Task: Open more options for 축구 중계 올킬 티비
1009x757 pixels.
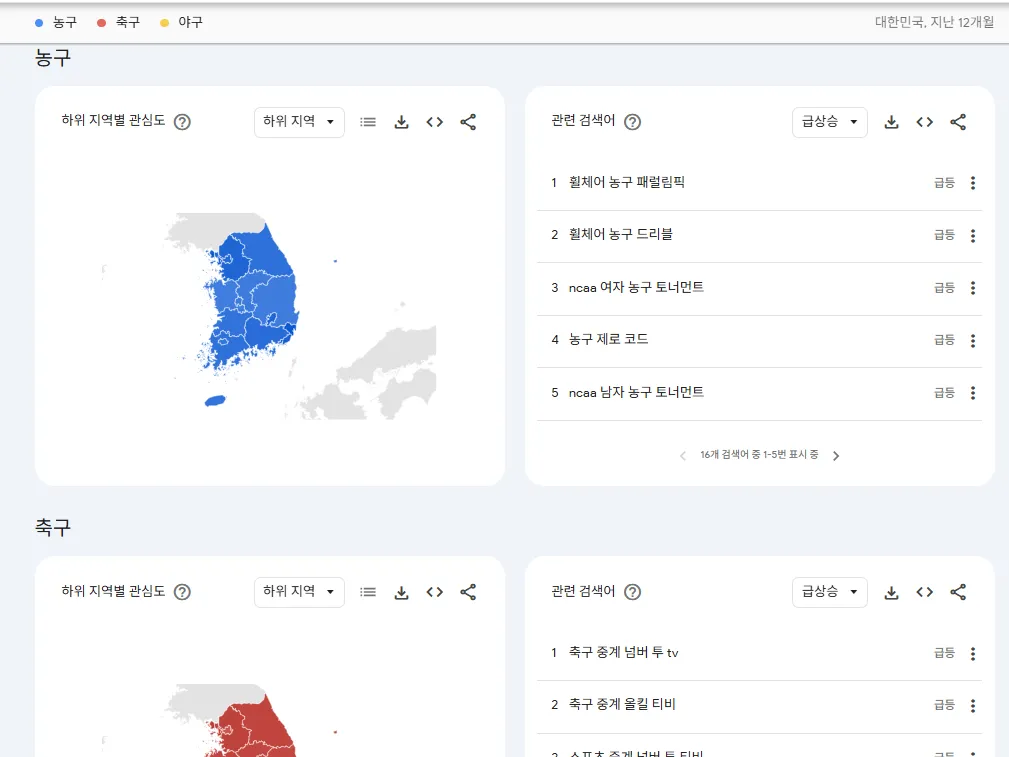Action: pos(973,706)
